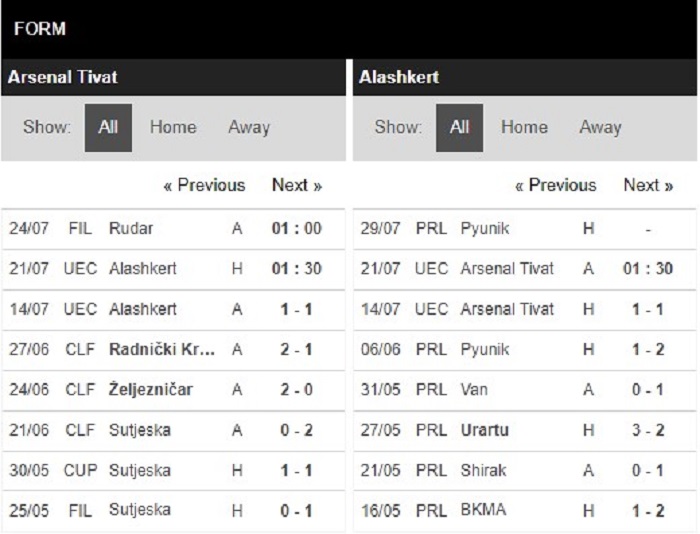Select the All tab under Alashkert
700x534 pixels.
[x=459, y=128]
